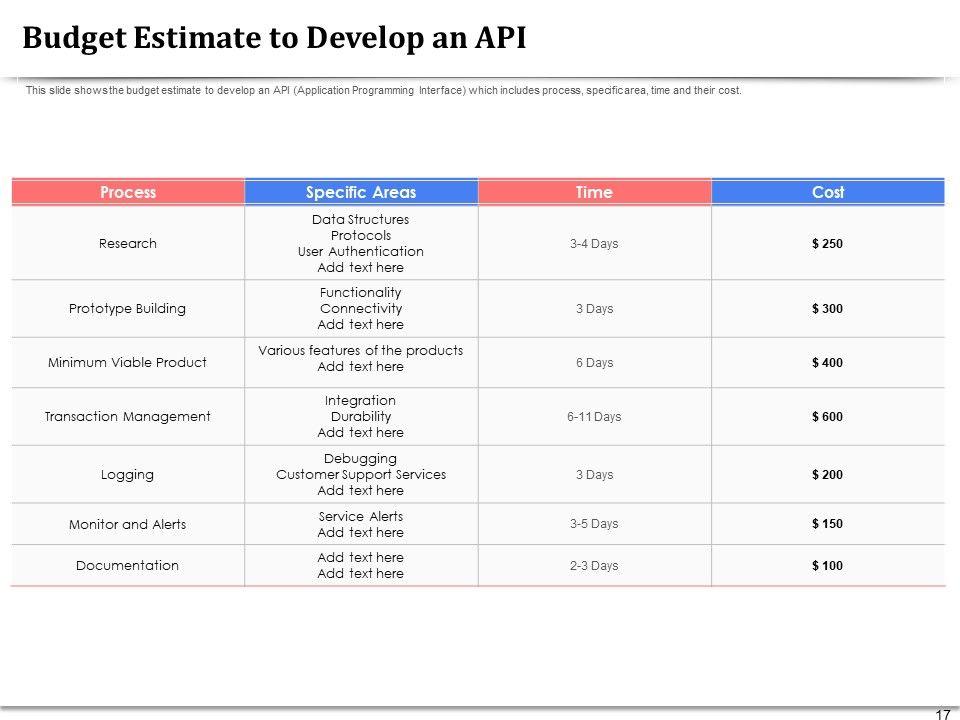Image resolution: width=960 pixels, height=720 pixels.
Task: Click the $ 100 cost value
Action: tap(827, 566)
